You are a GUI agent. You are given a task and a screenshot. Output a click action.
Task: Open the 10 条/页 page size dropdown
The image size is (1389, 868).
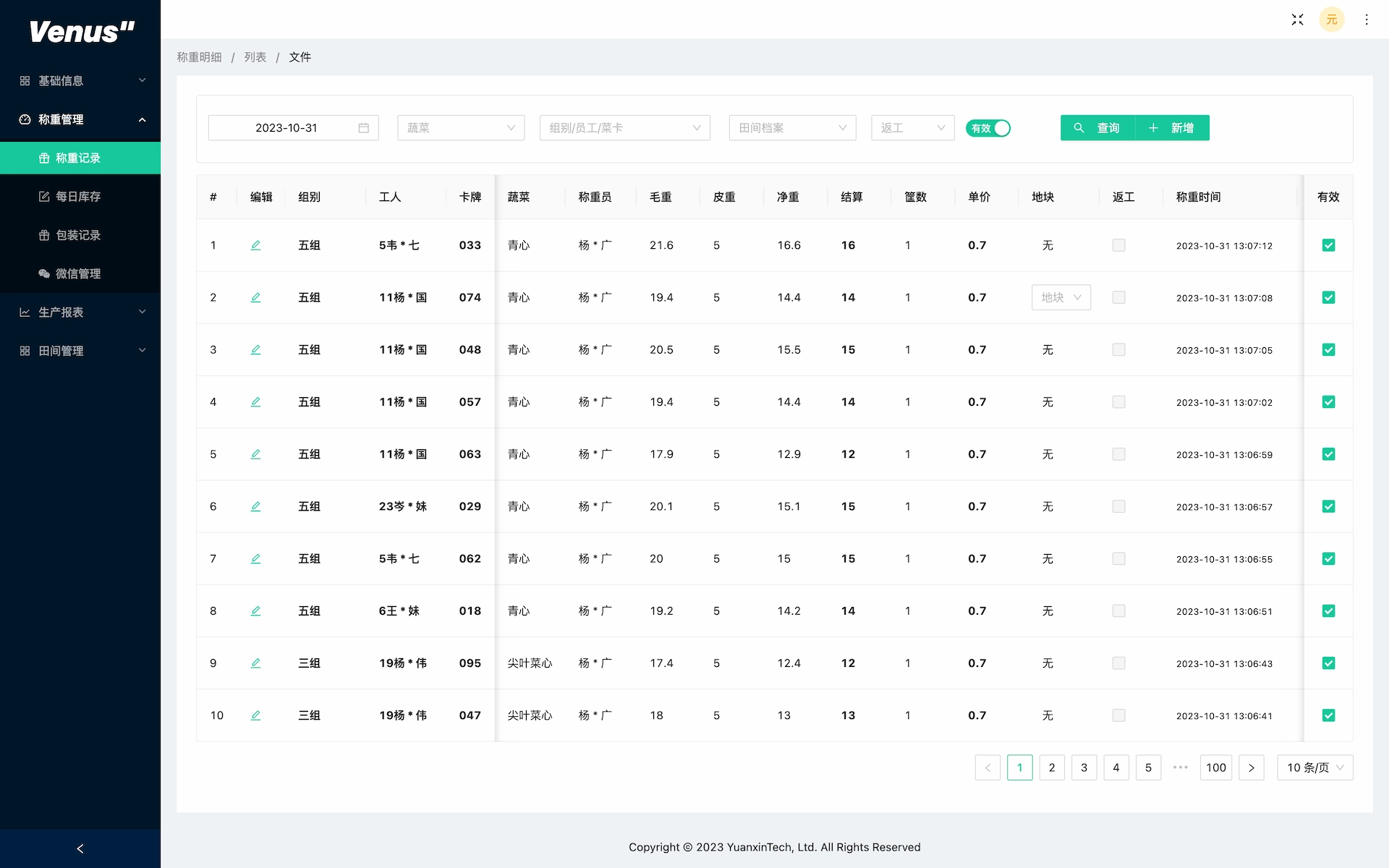point(1315,767)
